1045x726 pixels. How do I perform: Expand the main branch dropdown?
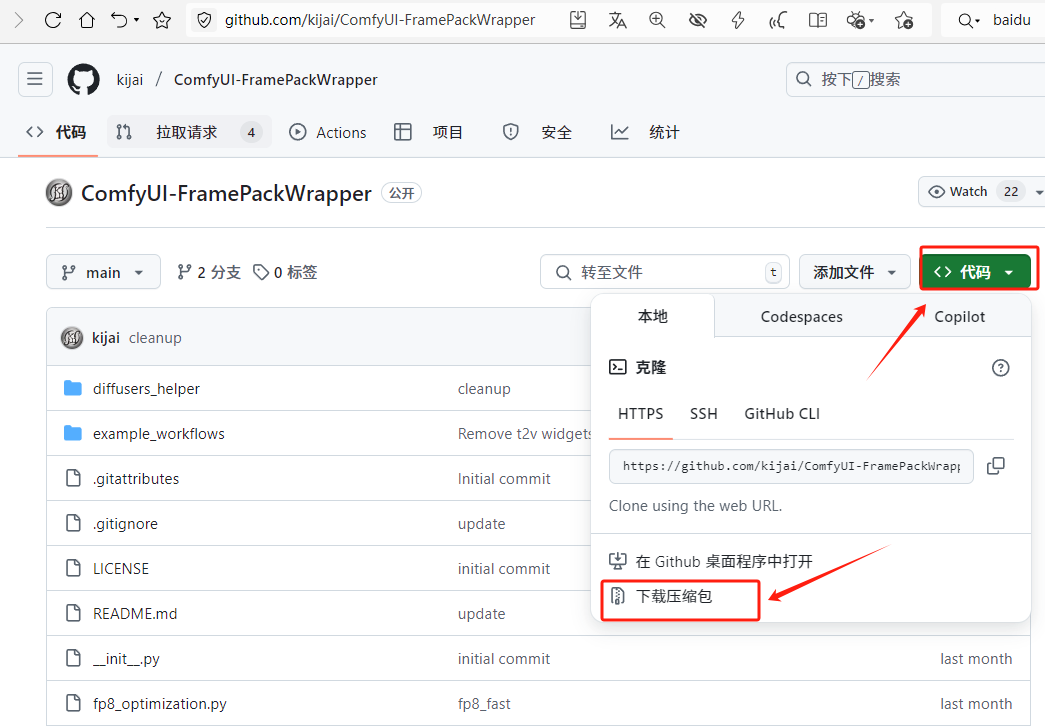(x=103, y=272)
